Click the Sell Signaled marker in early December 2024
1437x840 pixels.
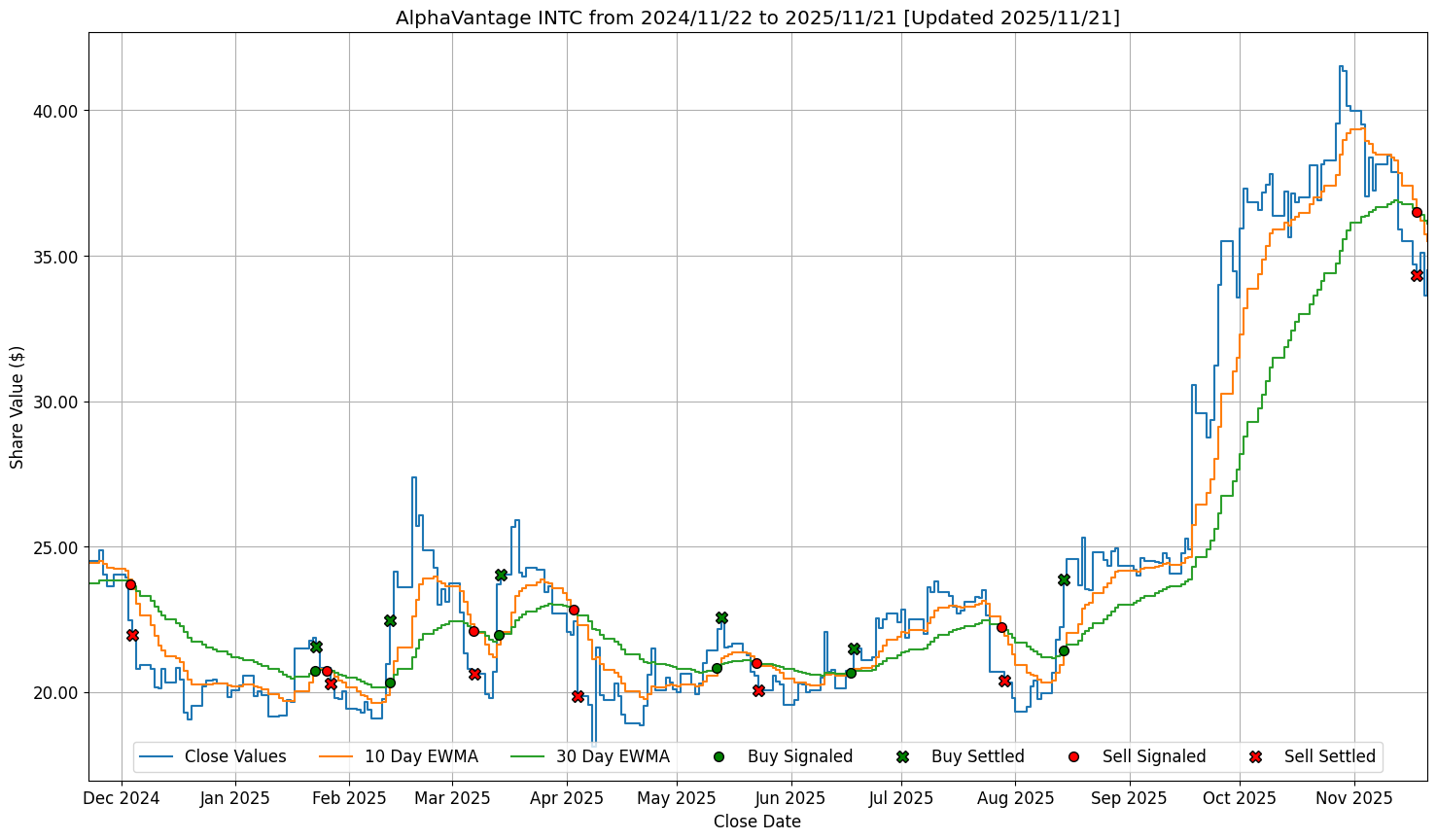(130, 584)
